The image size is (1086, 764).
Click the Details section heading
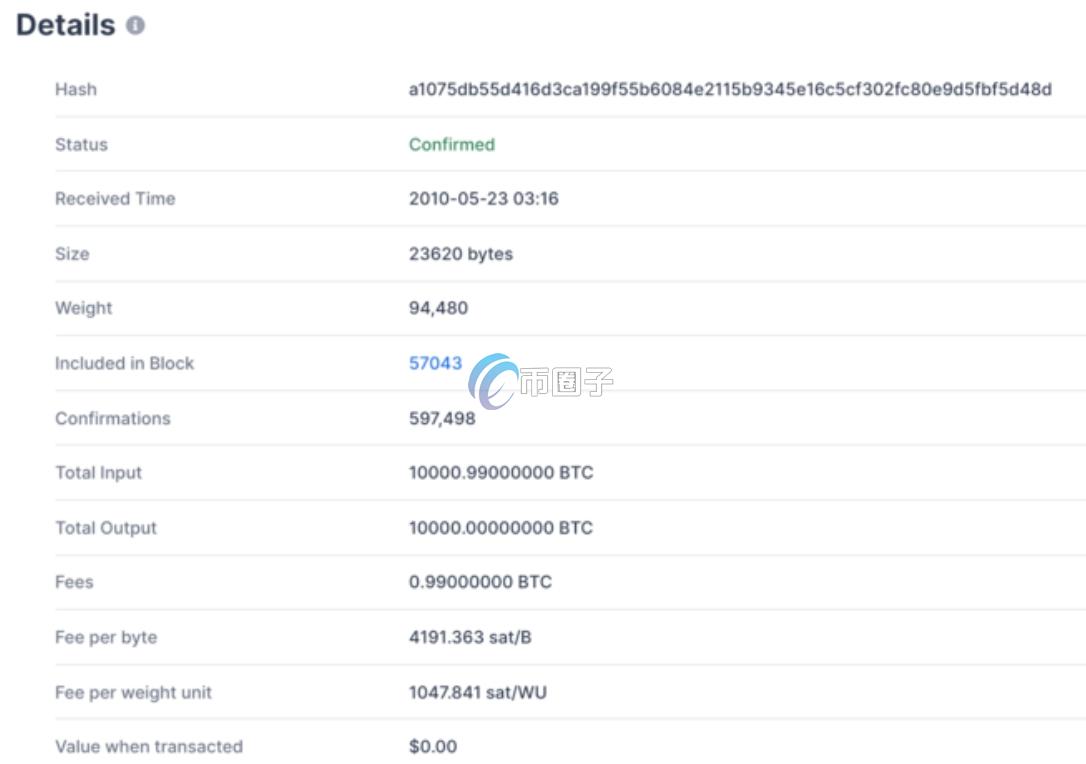tap(66, 25)
